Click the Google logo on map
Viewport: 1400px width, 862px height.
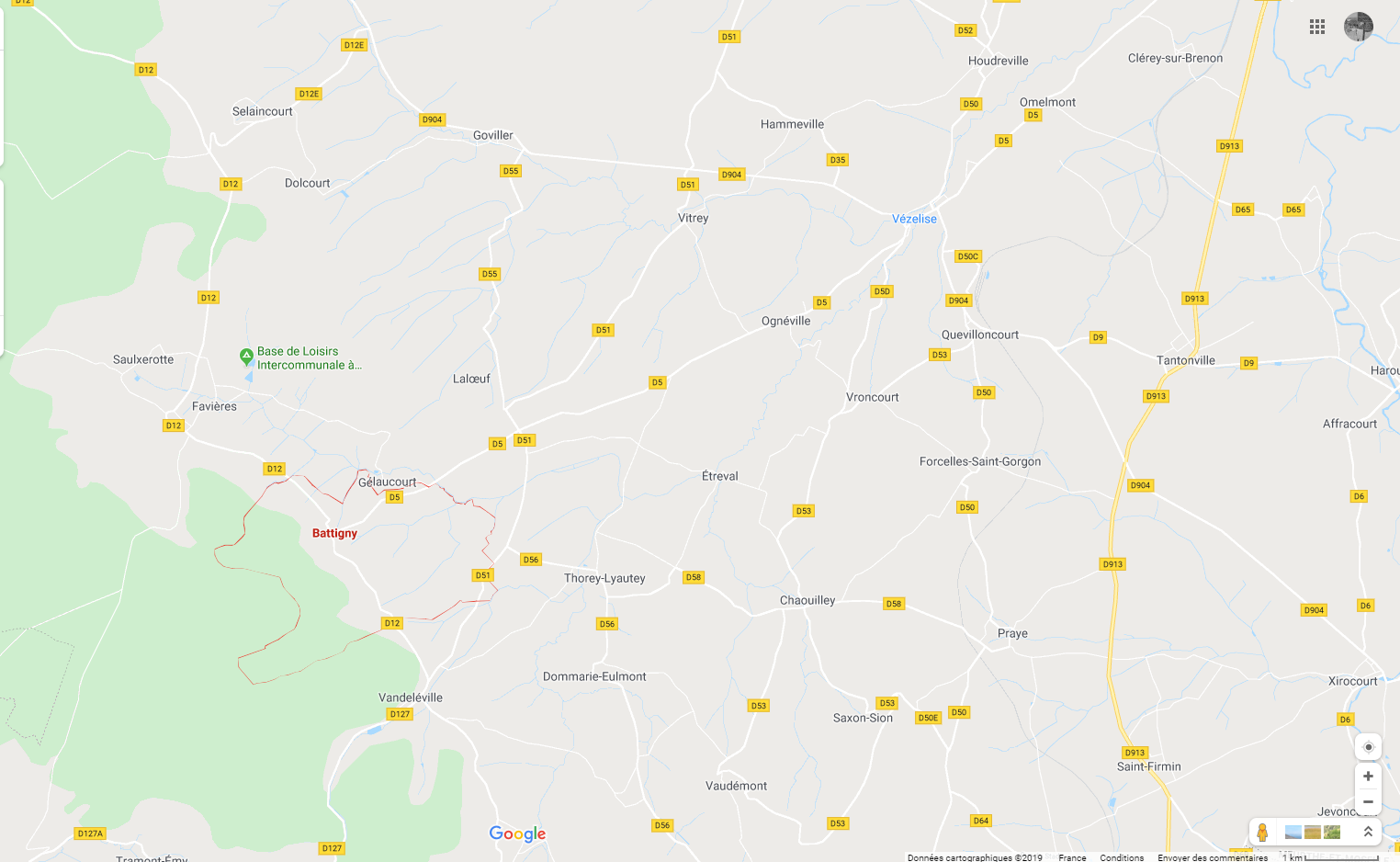pos(517,834)
